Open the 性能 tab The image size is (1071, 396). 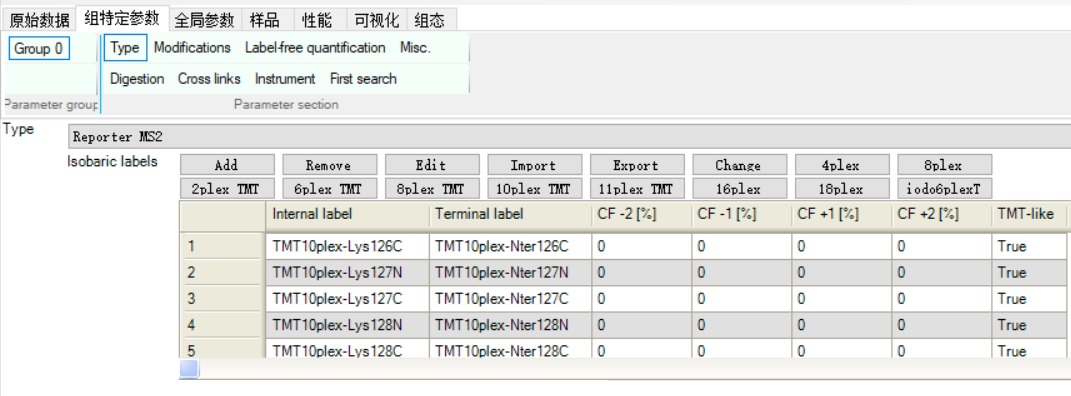[317, 20]
